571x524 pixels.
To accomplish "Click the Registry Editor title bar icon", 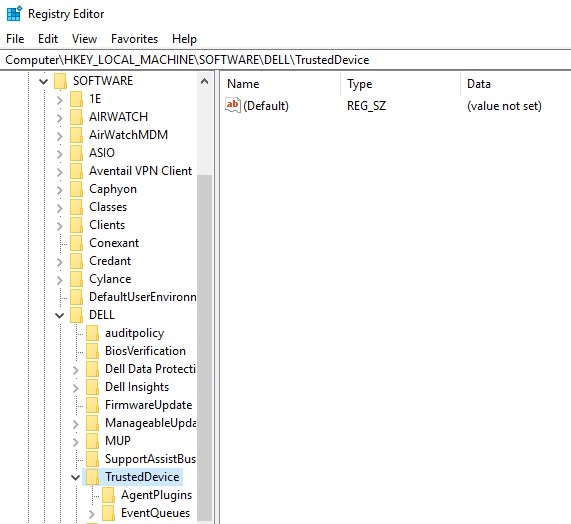I will 14,14.
